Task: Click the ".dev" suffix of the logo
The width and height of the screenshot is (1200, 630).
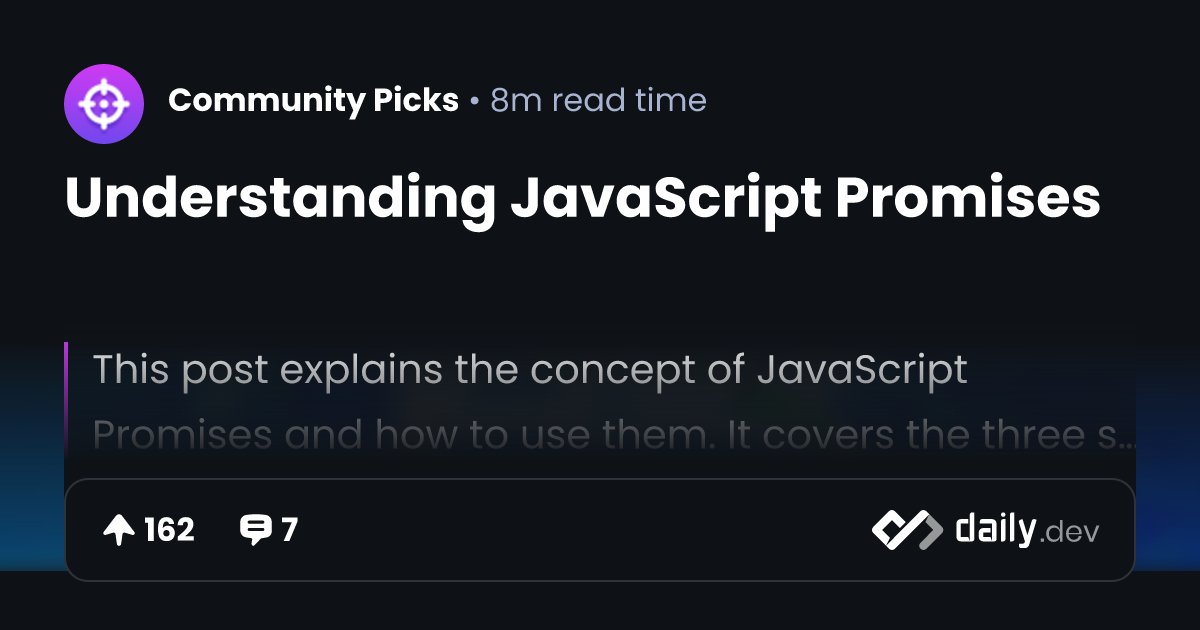Action: pos(1069,533)
